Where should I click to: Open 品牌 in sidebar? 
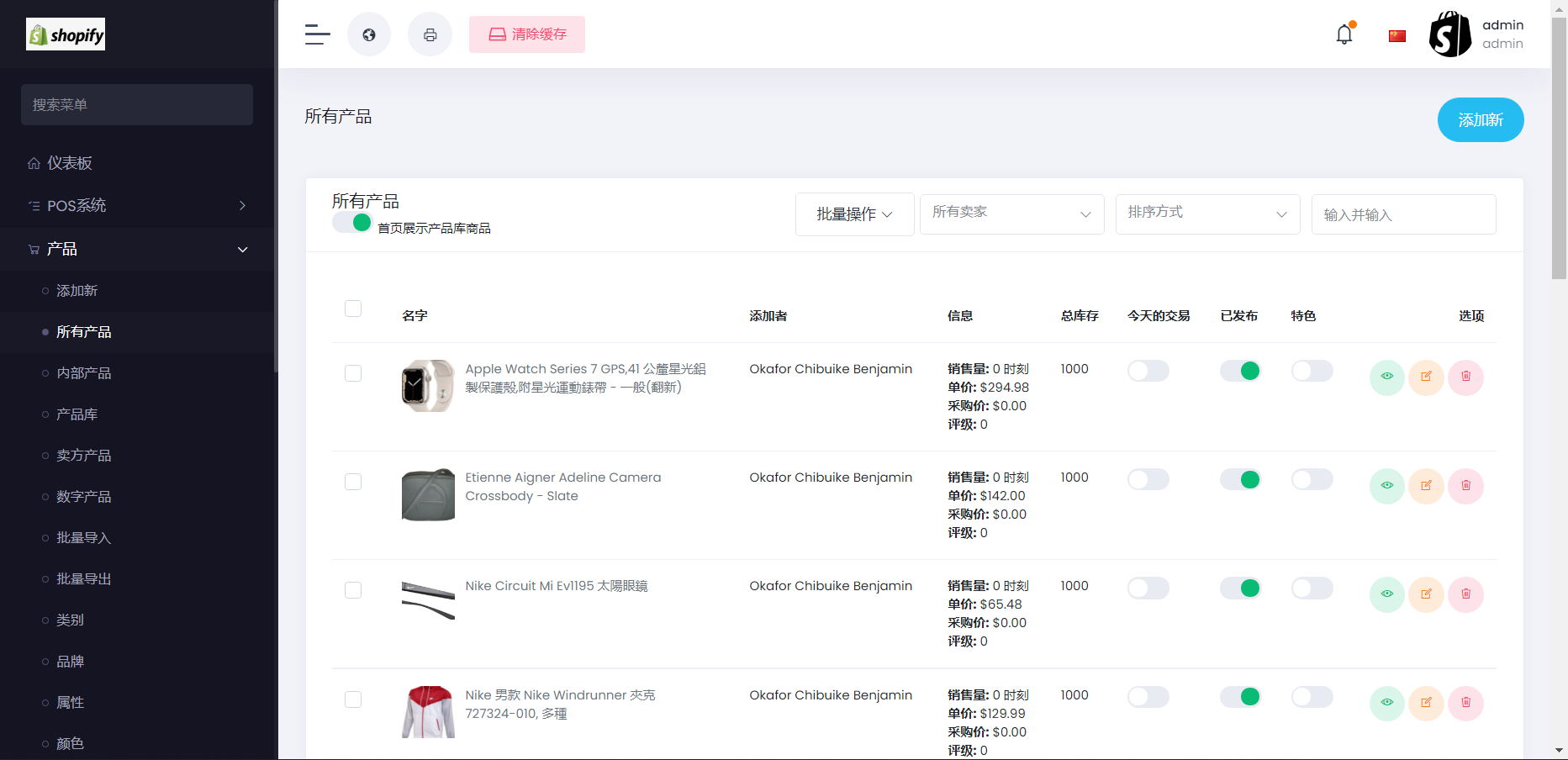click(x=70, y=662)
